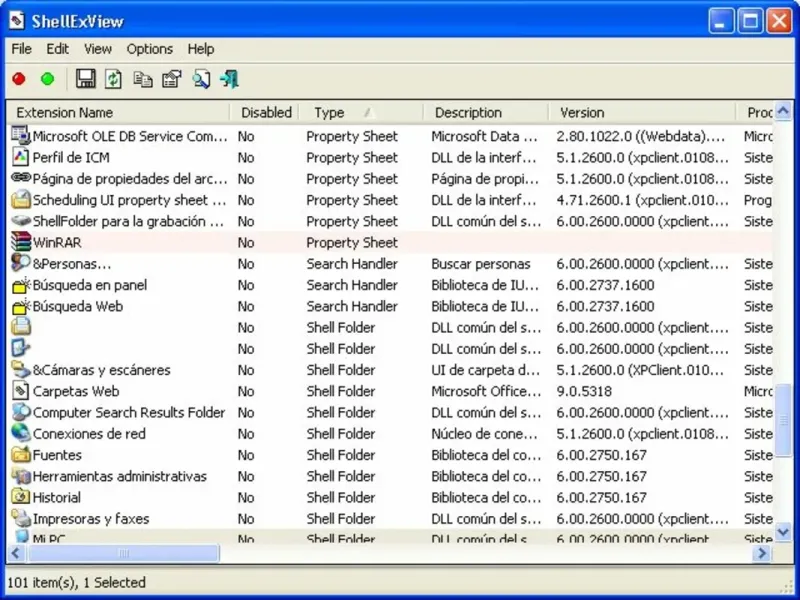Click the vertical scrollbar up arrow
The height and width of the screenshot is (600, 800).
(x=783, y=111)
